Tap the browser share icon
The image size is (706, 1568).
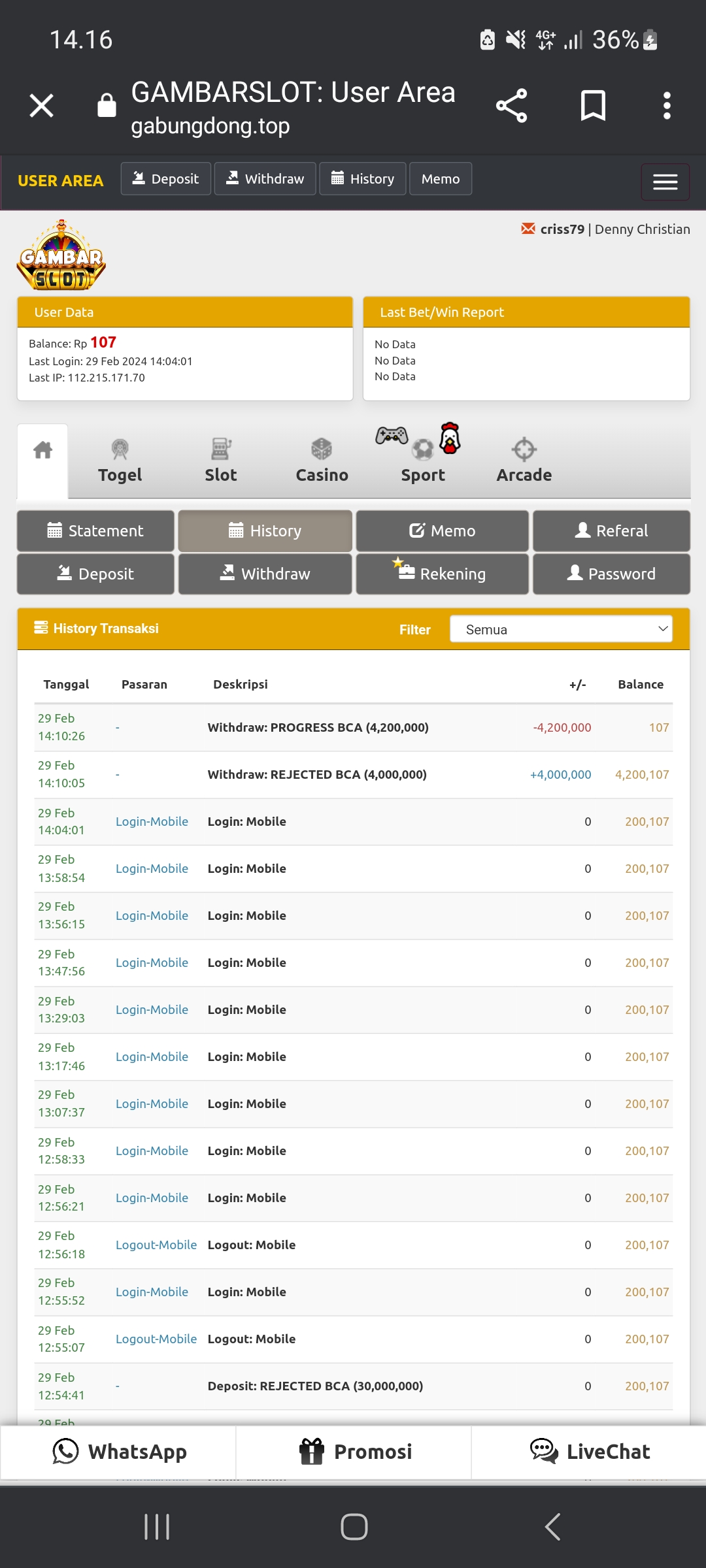(x=511, y=106)
